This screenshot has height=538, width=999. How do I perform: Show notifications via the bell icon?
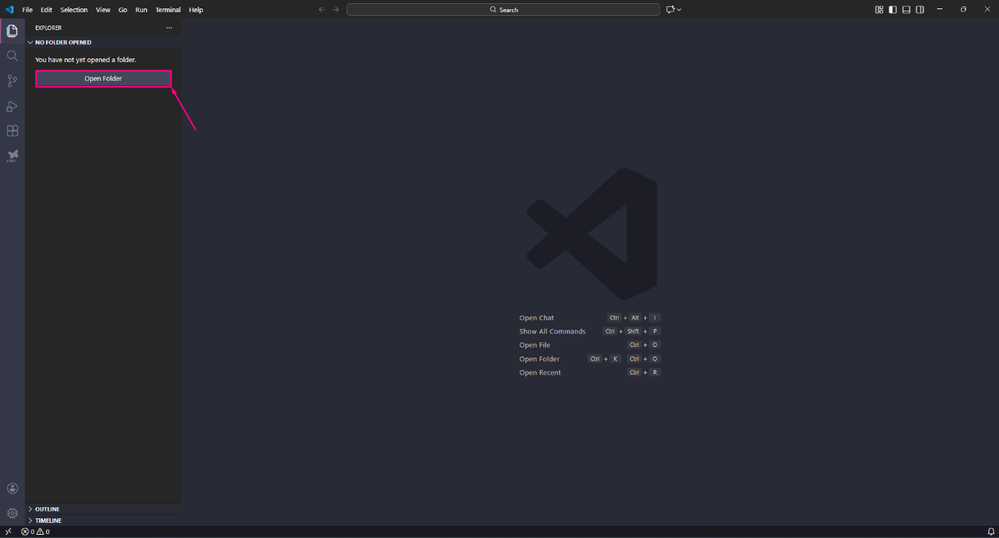pyautogui.click(x=991, y=532)
